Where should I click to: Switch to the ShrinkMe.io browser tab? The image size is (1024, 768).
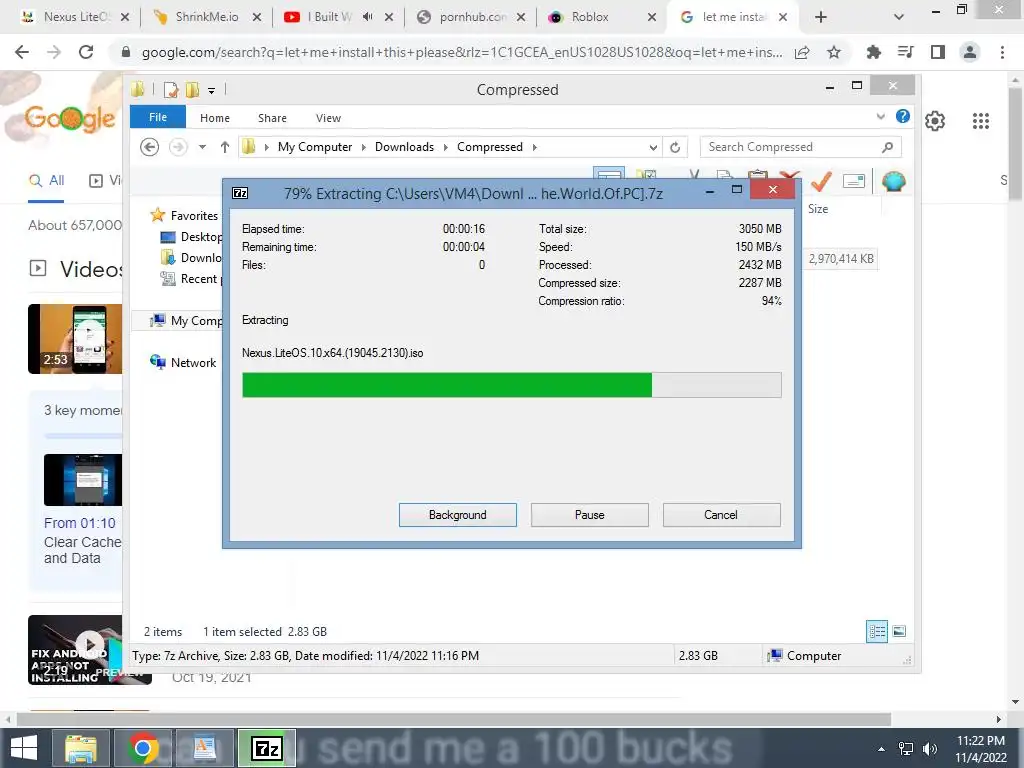point(205,17)
